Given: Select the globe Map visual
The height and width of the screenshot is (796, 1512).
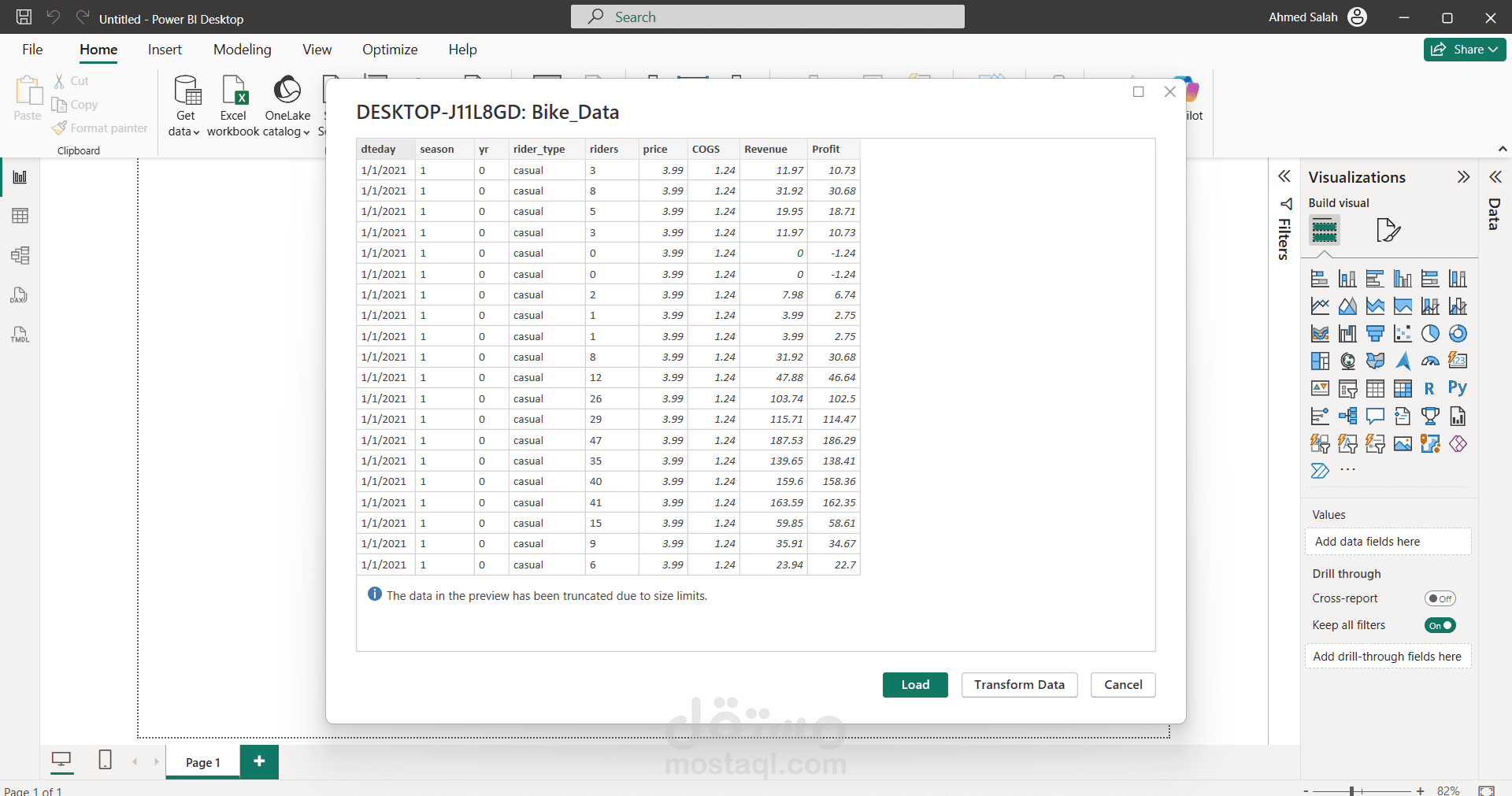Looking at the screenshot, I should coord(1347,361).
